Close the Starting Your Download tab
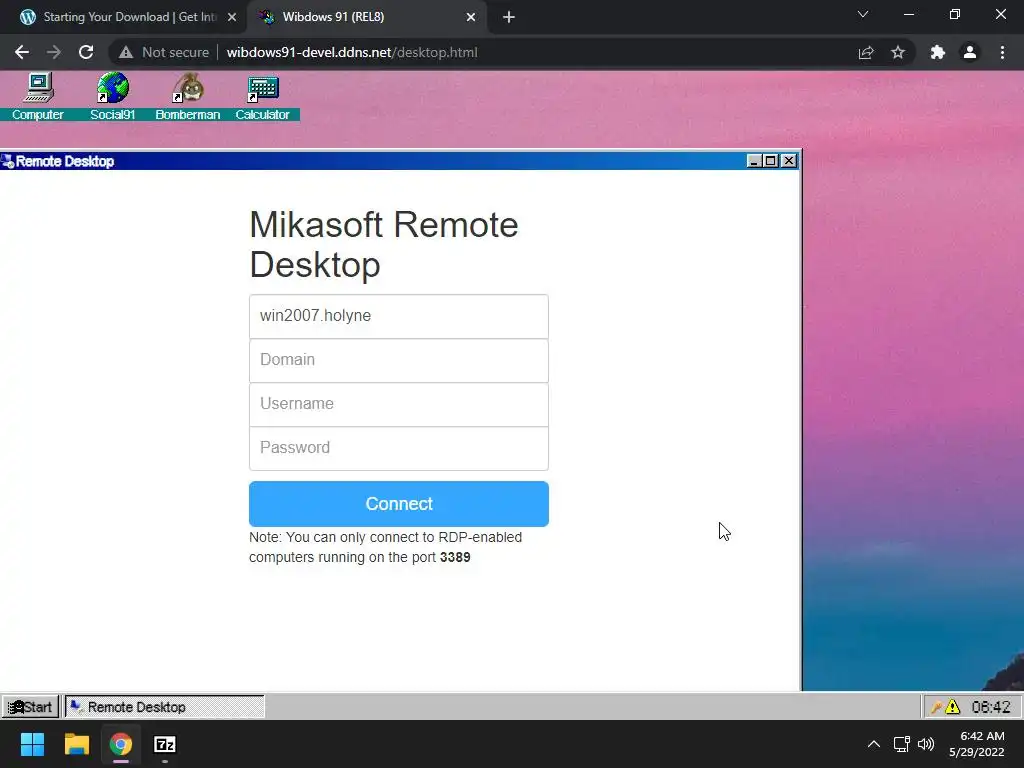Image resolution: width=1024 pixels, height=768 pixels. tap(231, 17)
